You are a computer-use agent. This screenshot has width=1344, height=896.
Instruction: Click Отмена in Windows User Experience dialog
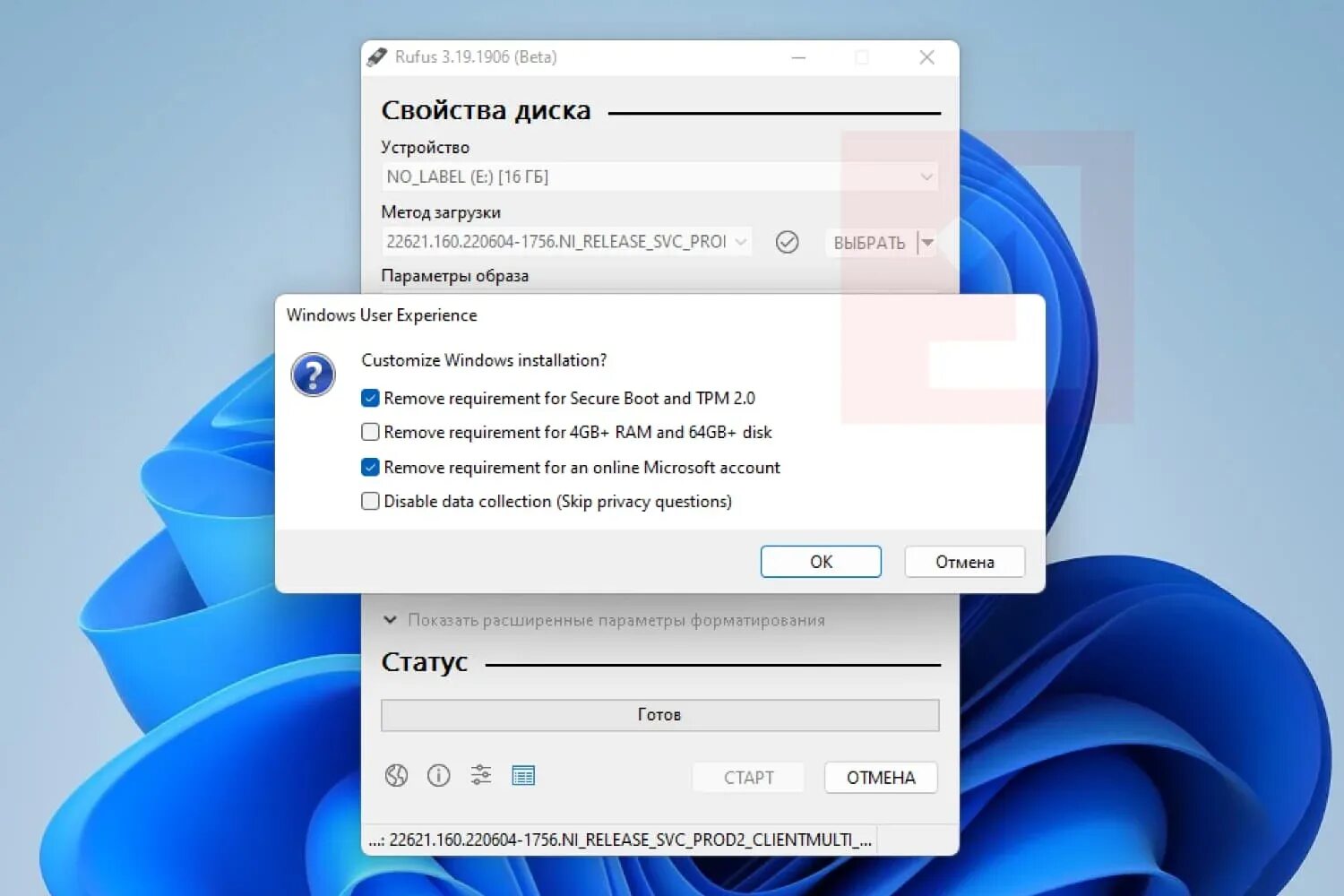[965, 562]
